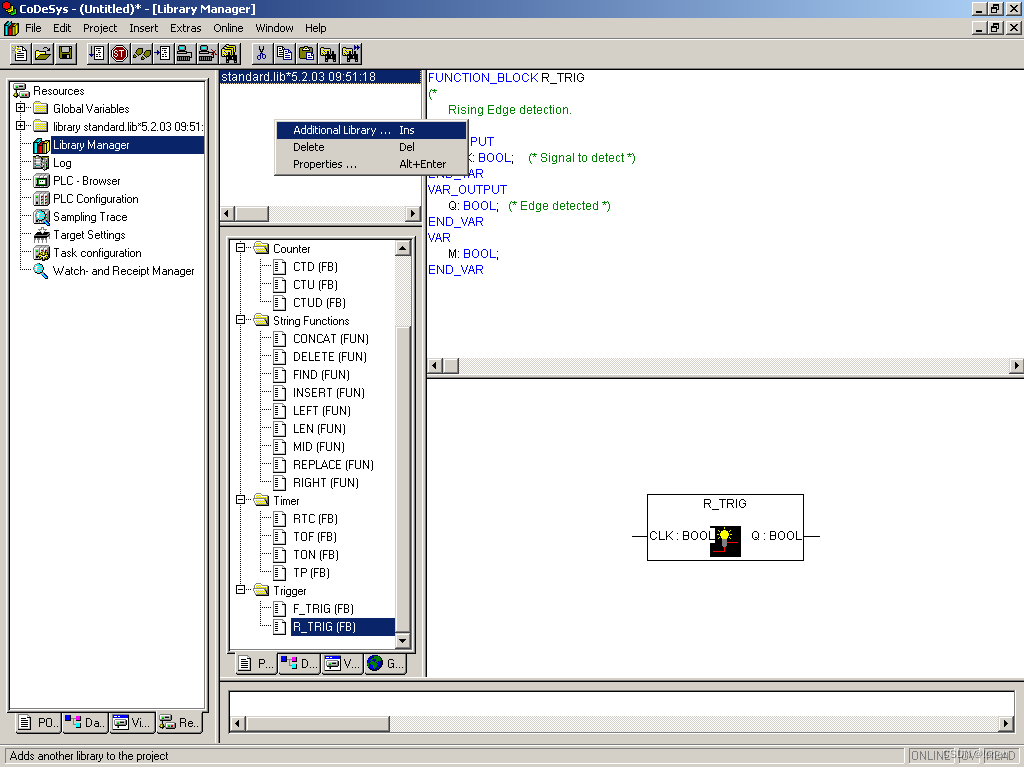The image size is (1024, 768).
Task: Click the Global search binoculars folder icon
Action: pos(229,54)
